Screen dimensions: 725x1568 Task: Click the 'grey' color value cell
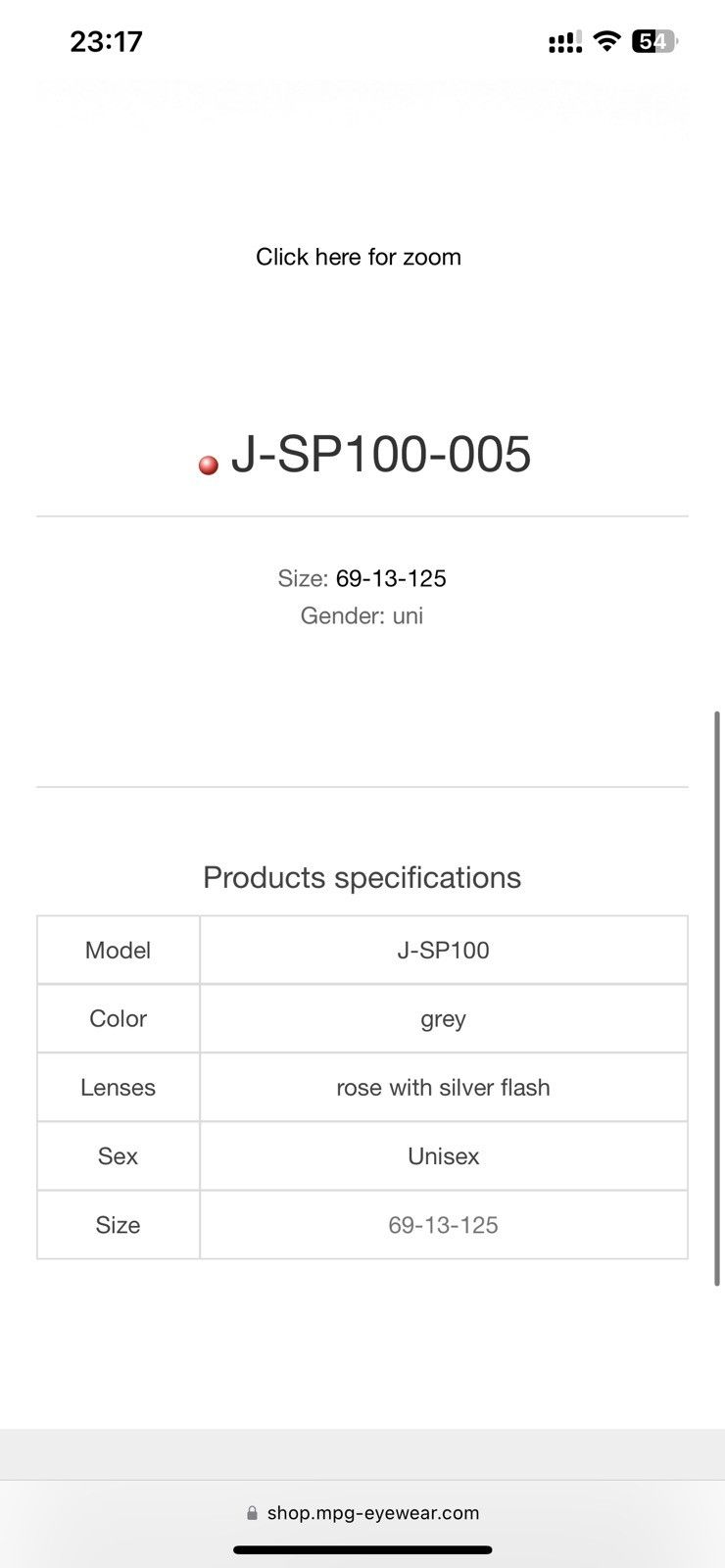443,1018
